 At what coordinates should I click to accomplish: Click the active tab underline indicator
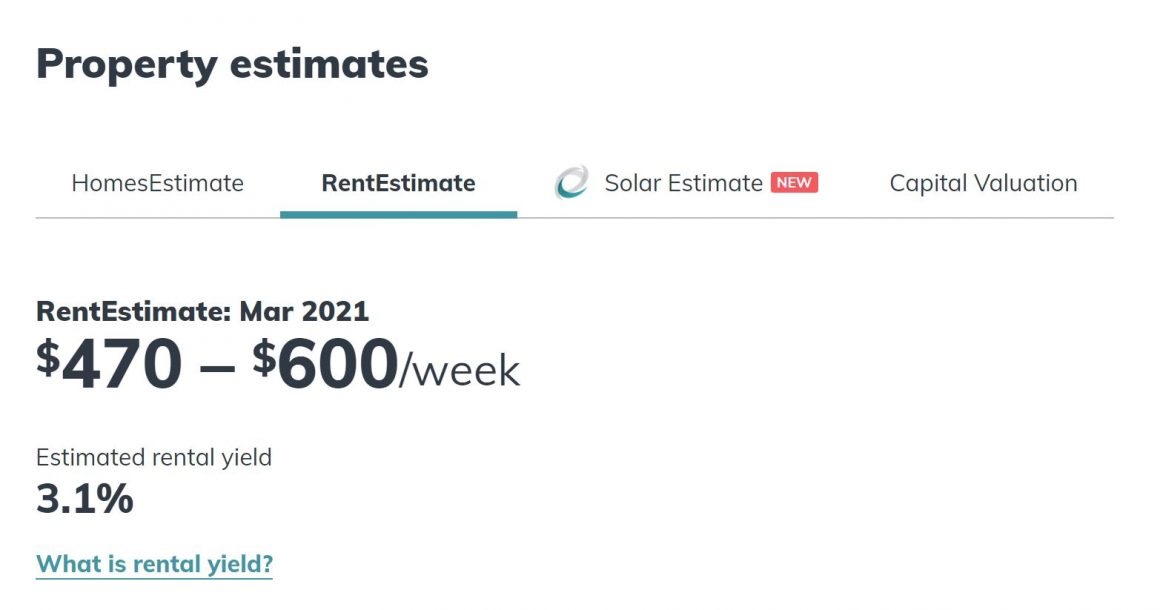[x=399, y=211]
